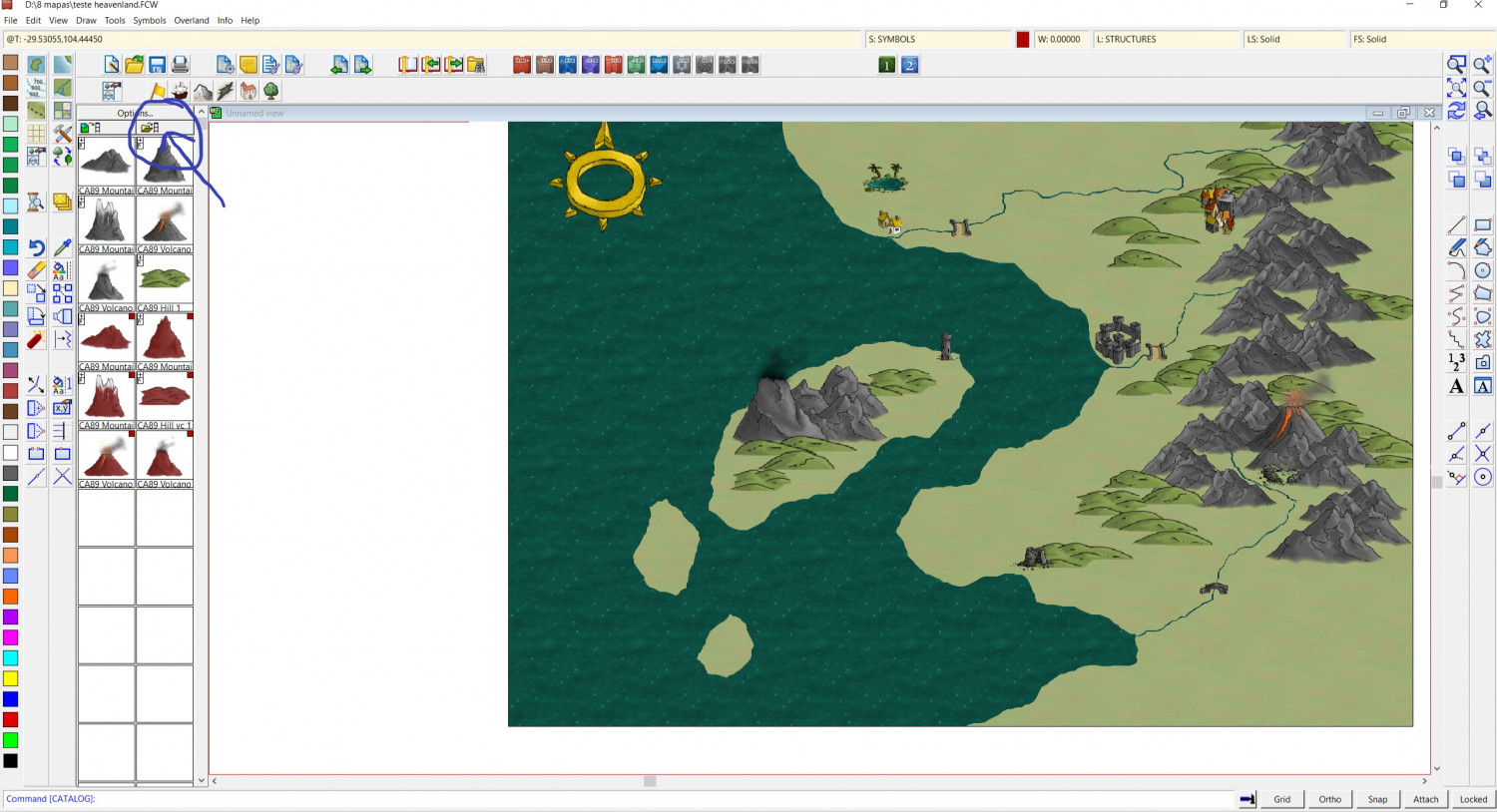Open the Symbols menu

click(x=150, y=20)
